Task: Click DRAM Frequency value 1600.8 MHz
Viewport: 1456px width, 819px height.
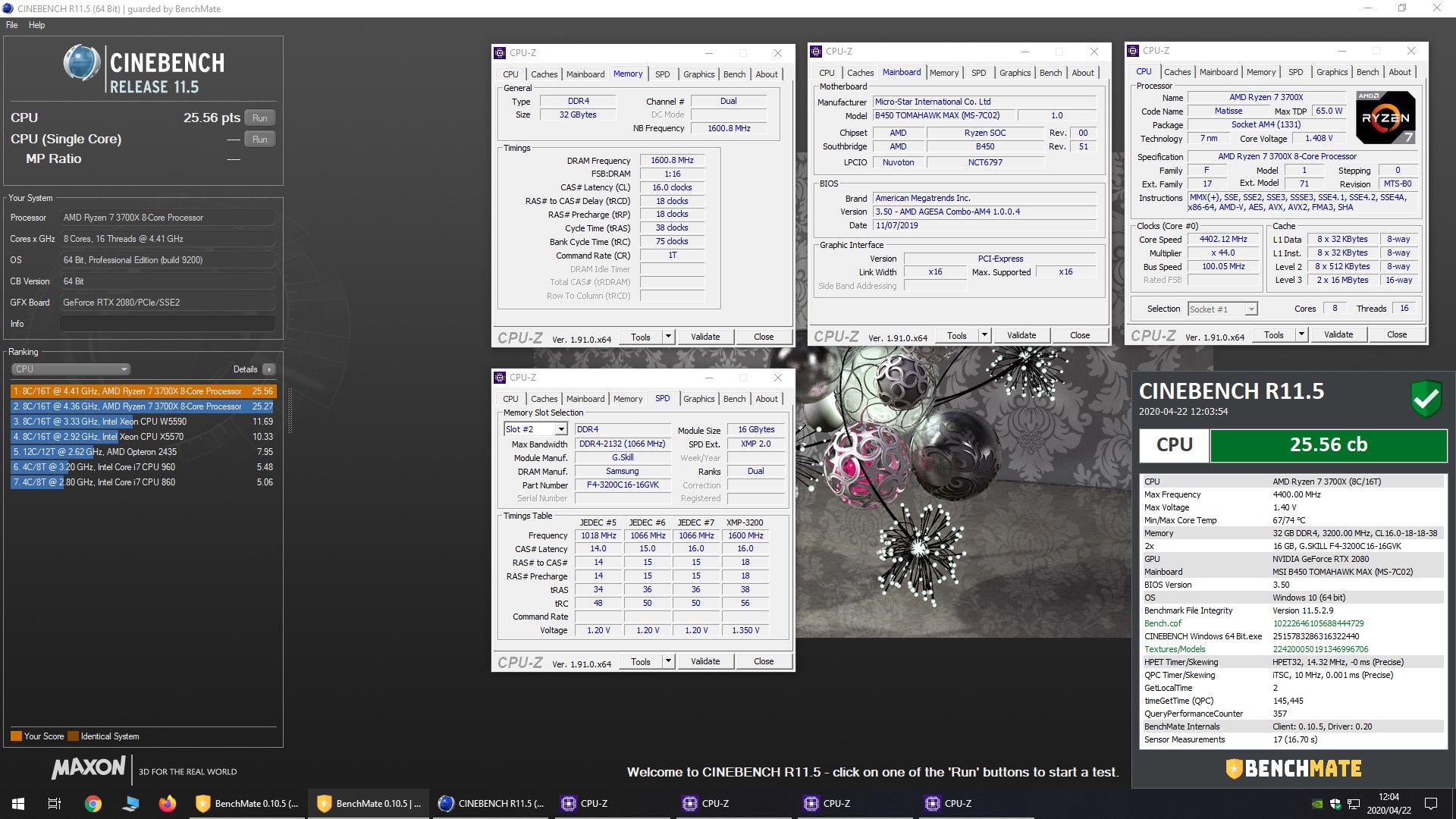Action: [672, 161]
